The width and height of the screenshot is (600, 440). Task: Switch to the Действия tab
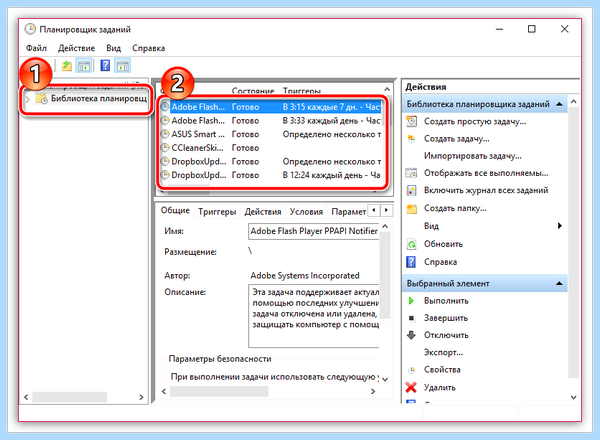(263, 212)
